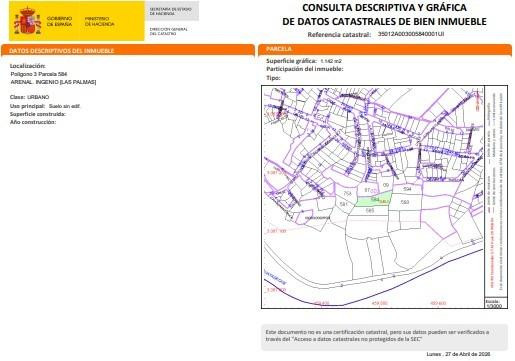Click the 'Este documento no es una certificación' disclaimer
Screen dimensions: 515x361
tap(384, 337)
